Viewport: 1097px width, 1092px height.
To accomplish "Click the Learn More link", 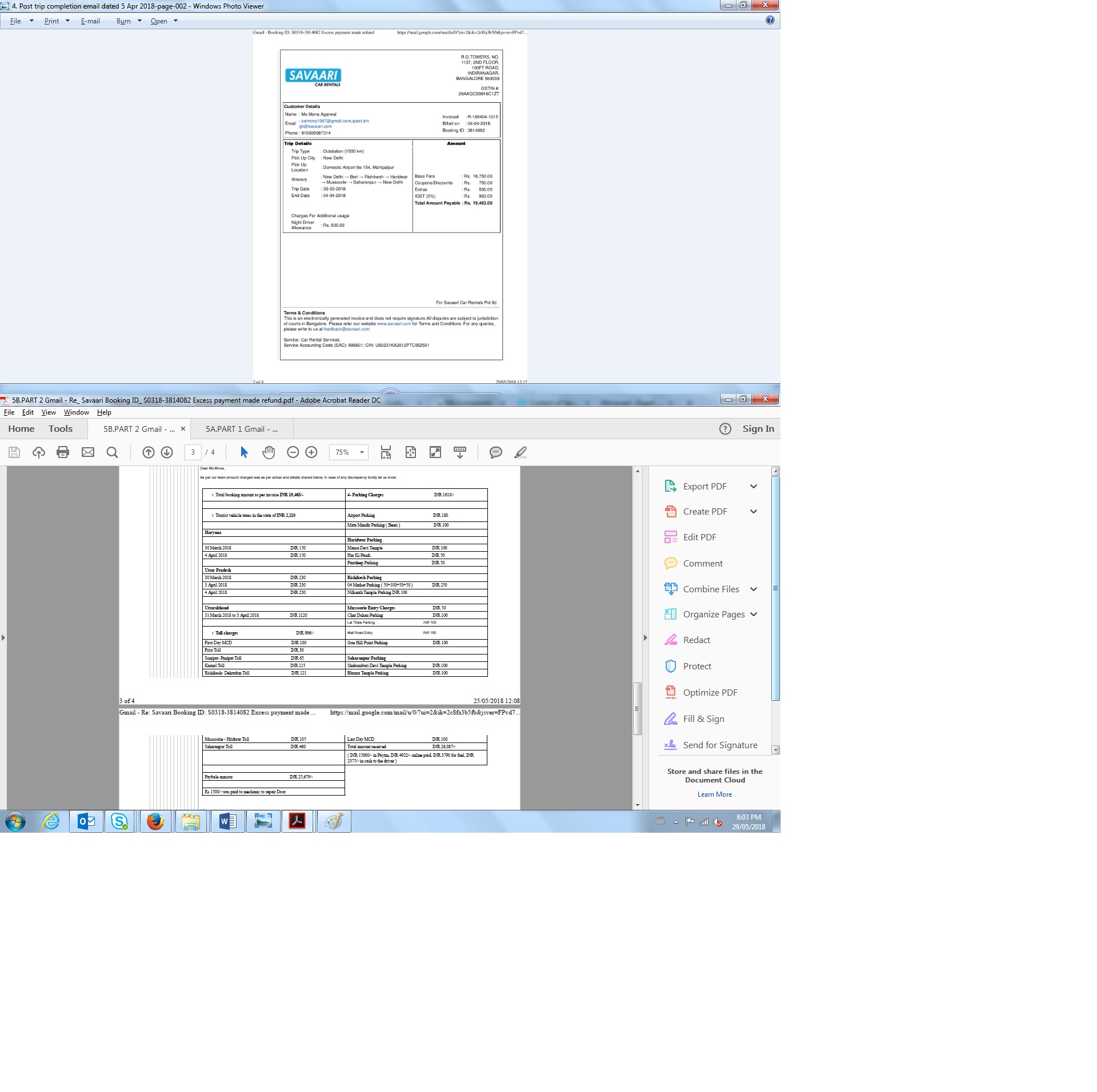I will (714, 794).
